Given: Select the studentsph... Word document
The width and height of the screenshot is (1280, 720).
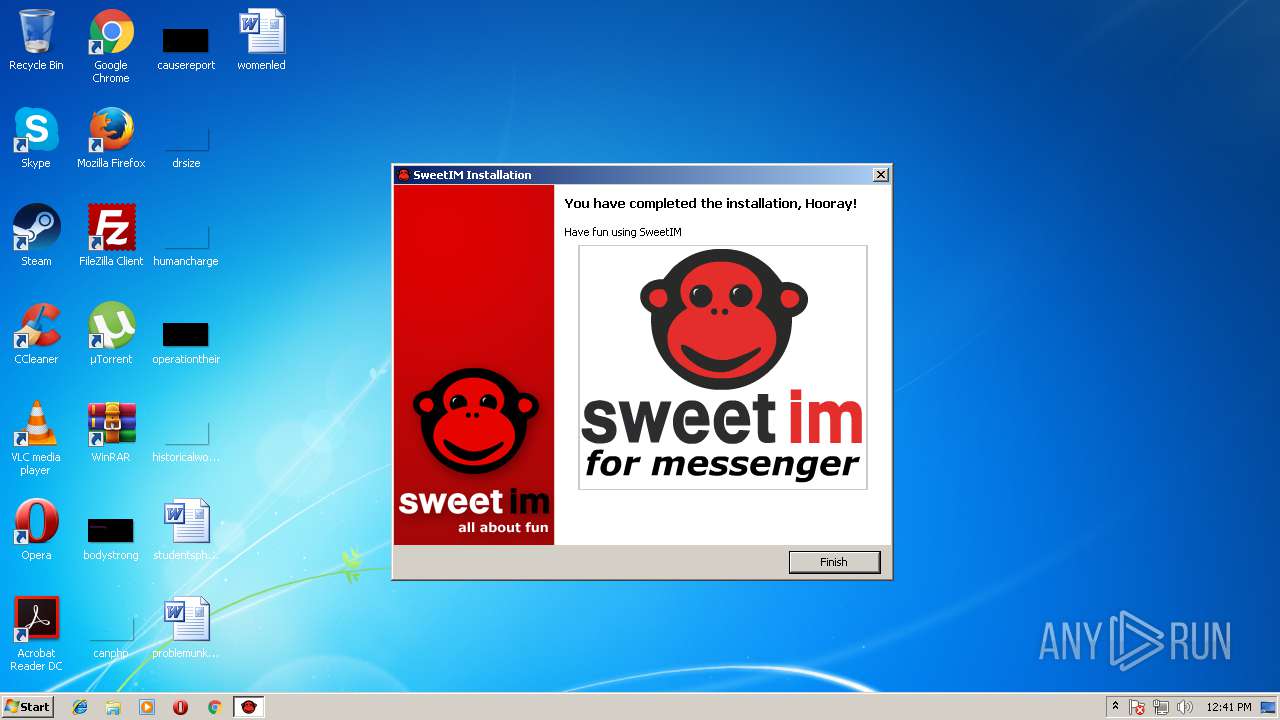Looking at the screenshot, I should [186, 530].
